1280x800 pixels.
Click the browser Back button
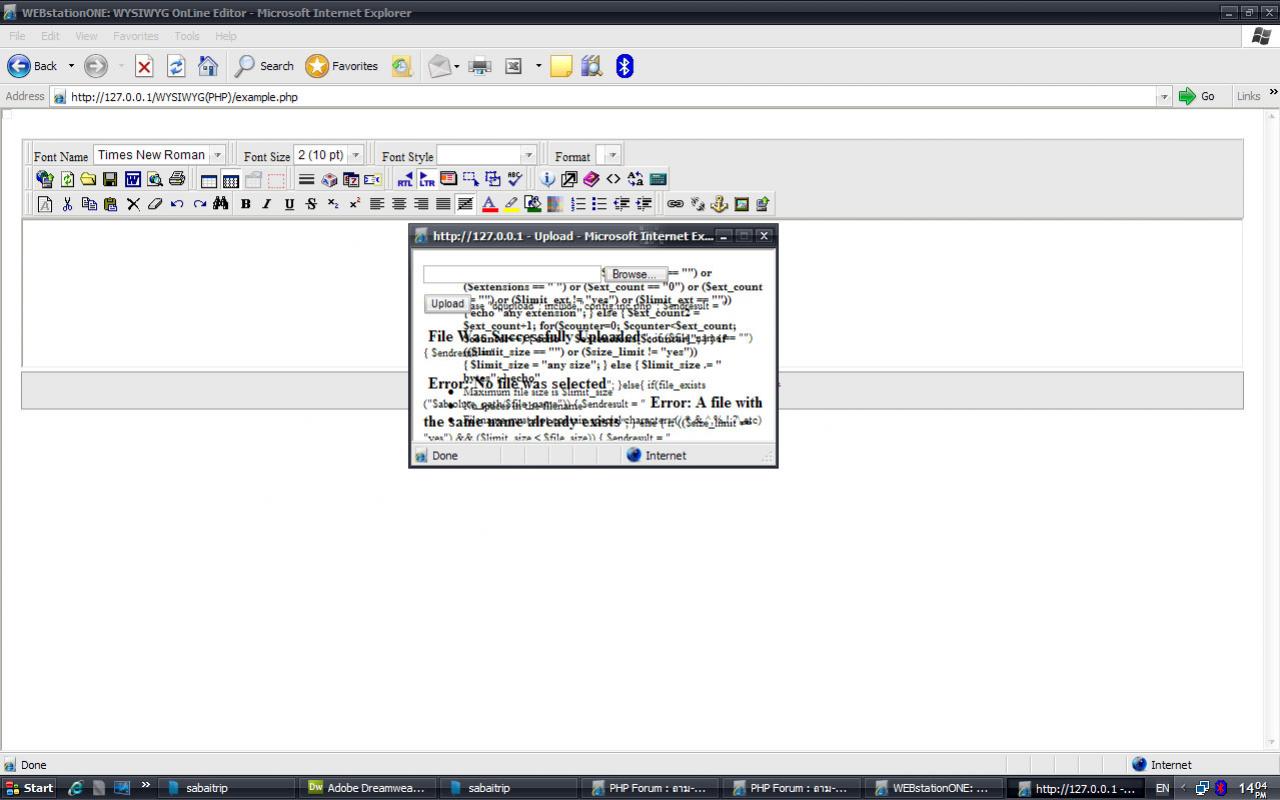coord(33,66)
